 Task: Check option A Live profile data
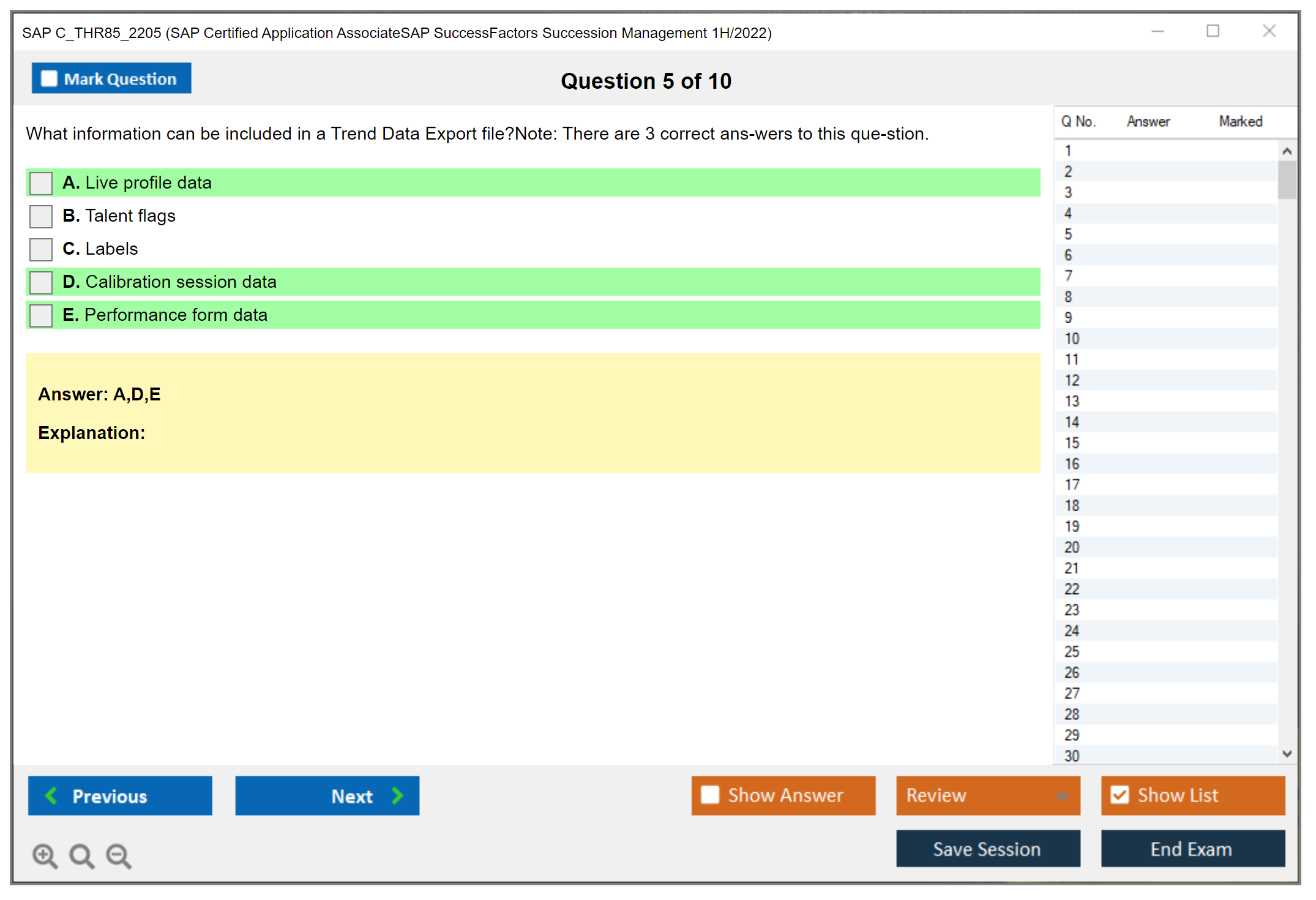(41, 183)
